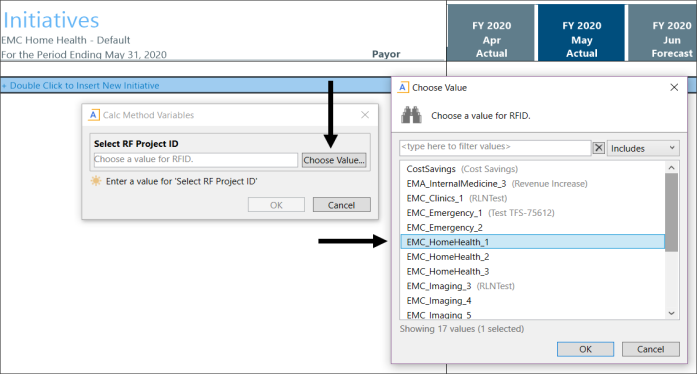The width and height of the screenshot is (697, 374).
Task: Clear the filter with the X icon
Action: click(599, 148)
